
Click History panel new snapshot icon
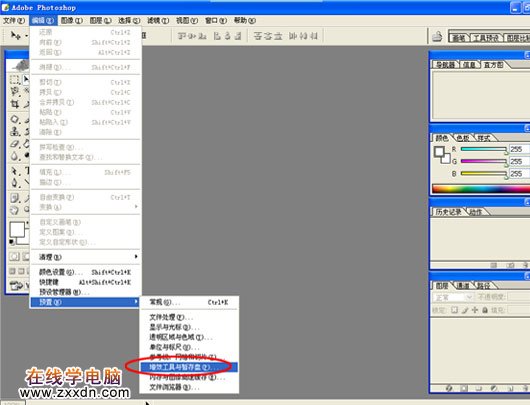tap(510, 265)
